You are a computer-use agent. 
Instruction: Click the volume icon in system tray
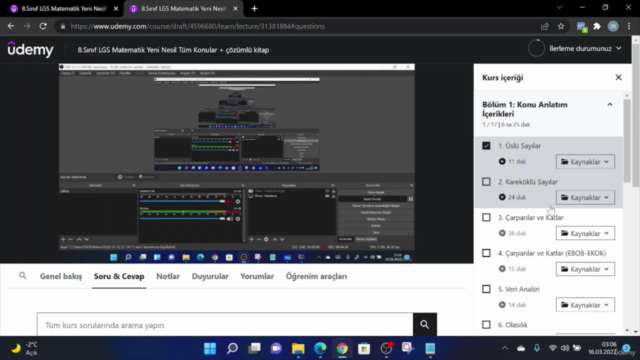(x=565, y=348)
